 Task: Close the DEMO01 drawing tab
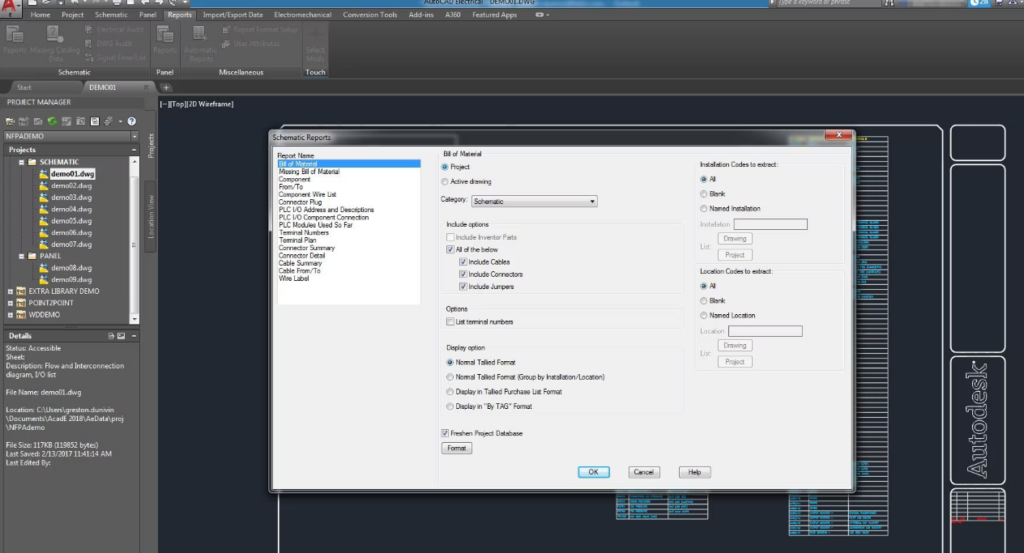click(x=146, y=87)
